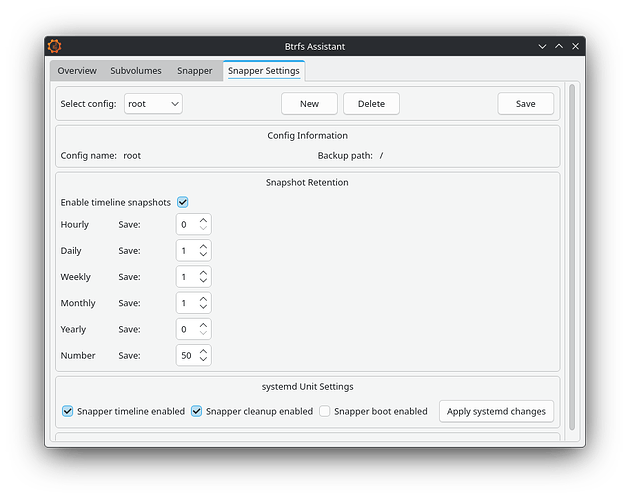Click the 'Config Information' heading
The image size is (630, 500).
pos(307,135)
